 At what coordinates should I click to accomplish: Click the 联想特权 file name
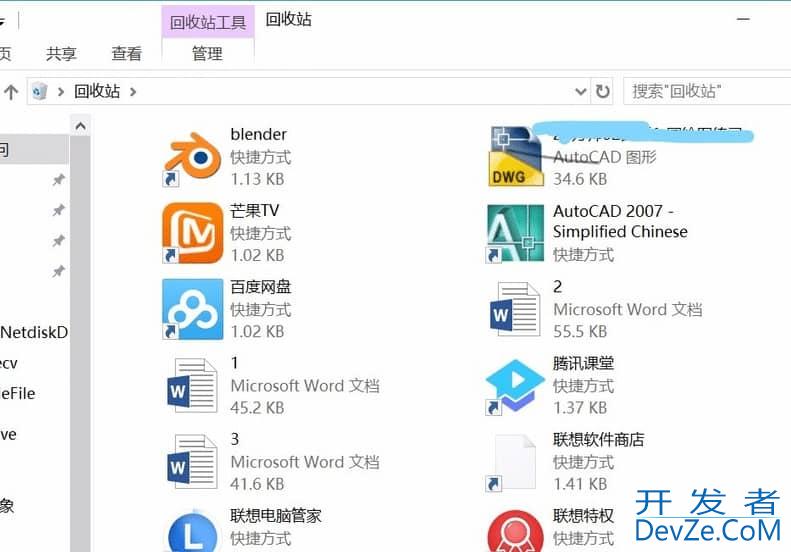[584, 515]
